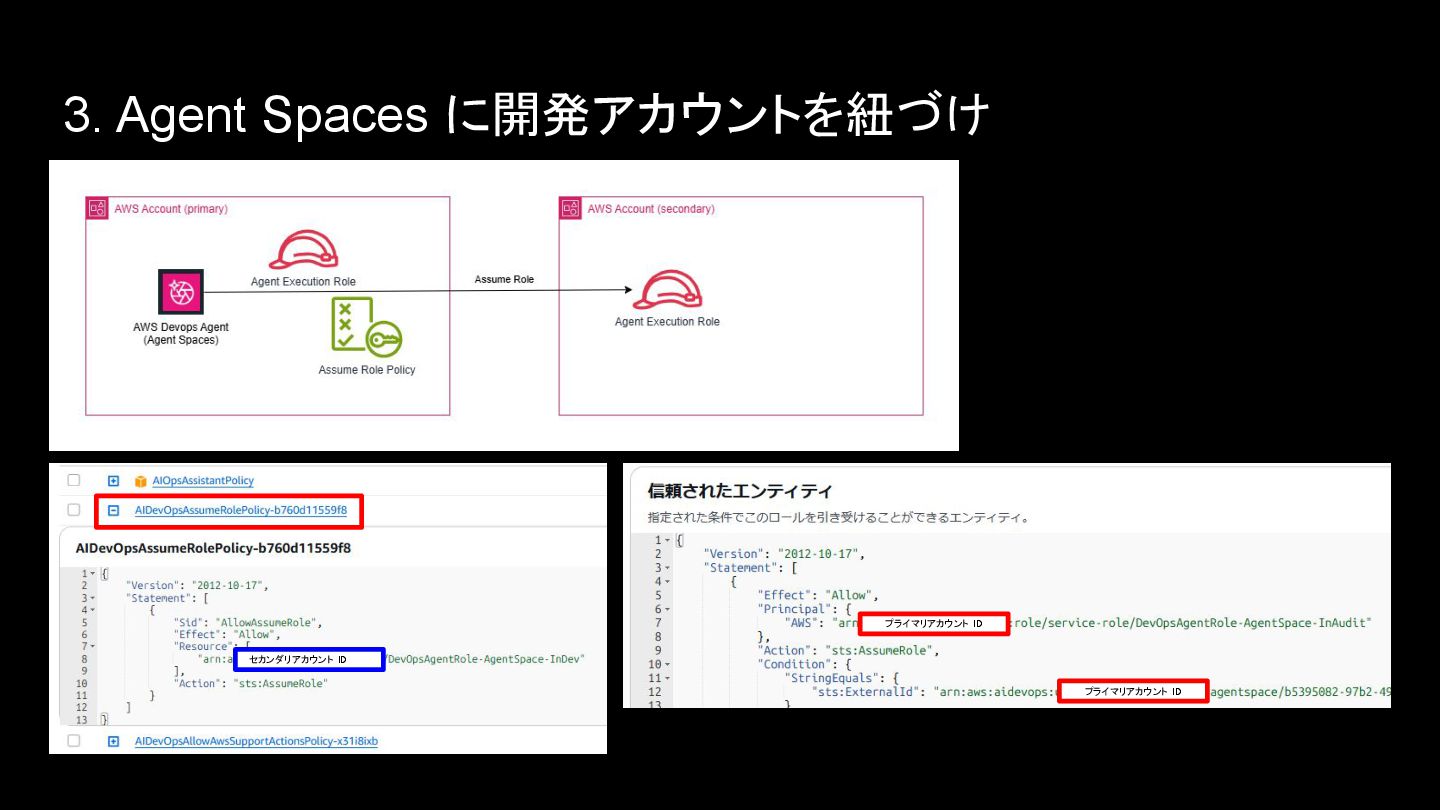
Task: Click the 信頼されたエンティティ heading
Action: [x=740, y=491]
